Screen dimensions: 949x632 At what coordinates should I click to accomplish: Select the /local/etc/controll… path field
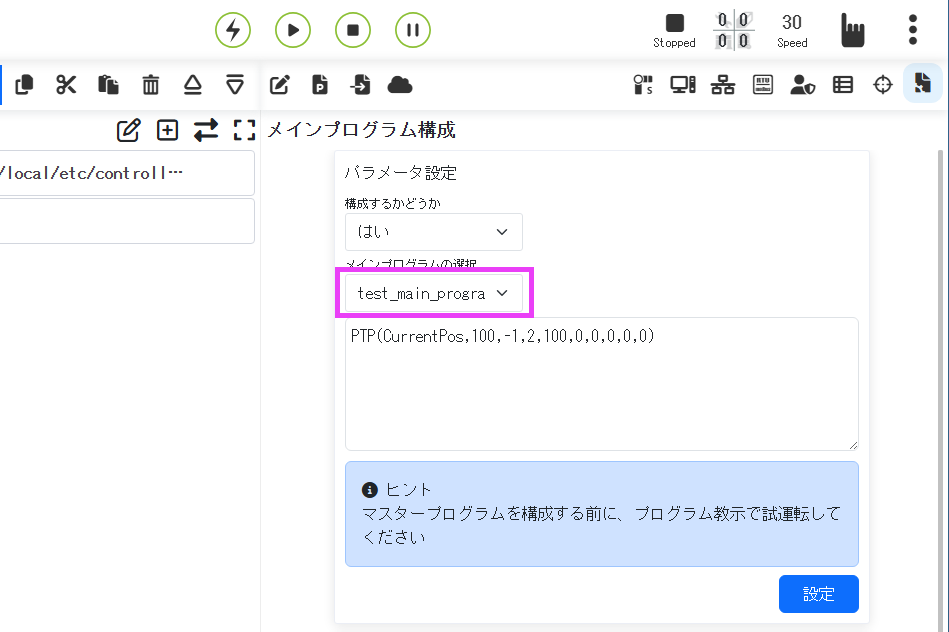tap(126, 173)
